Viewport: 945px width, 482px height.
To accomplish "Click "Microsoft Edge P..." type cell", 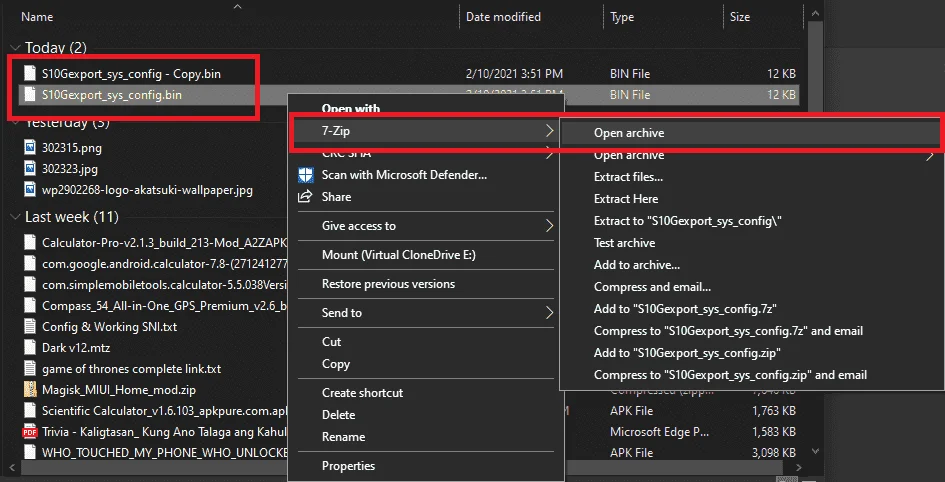I will pyautogui.click(x=659, y=431).
